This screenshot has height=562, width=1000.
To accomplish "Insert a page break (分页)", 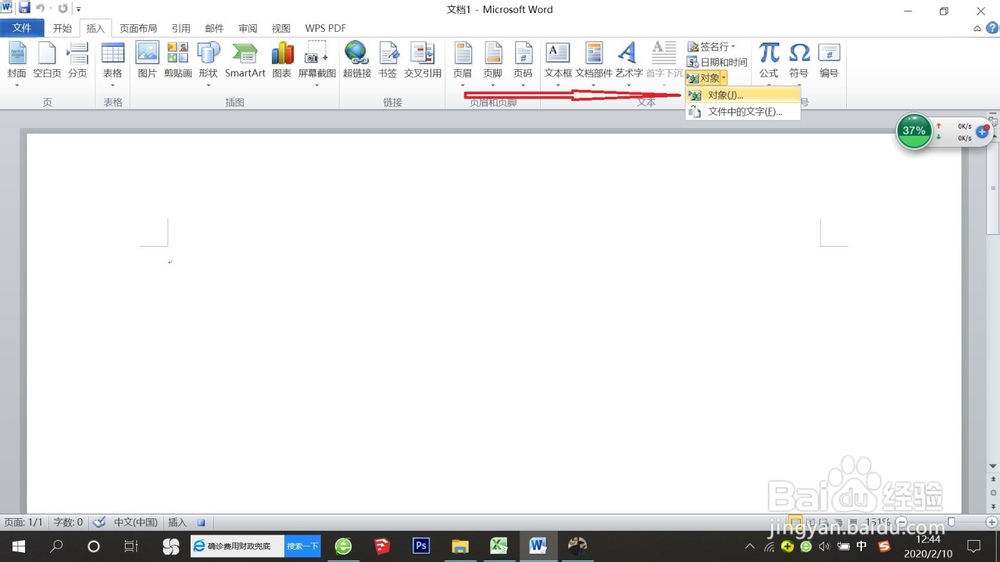I will 78,61.
